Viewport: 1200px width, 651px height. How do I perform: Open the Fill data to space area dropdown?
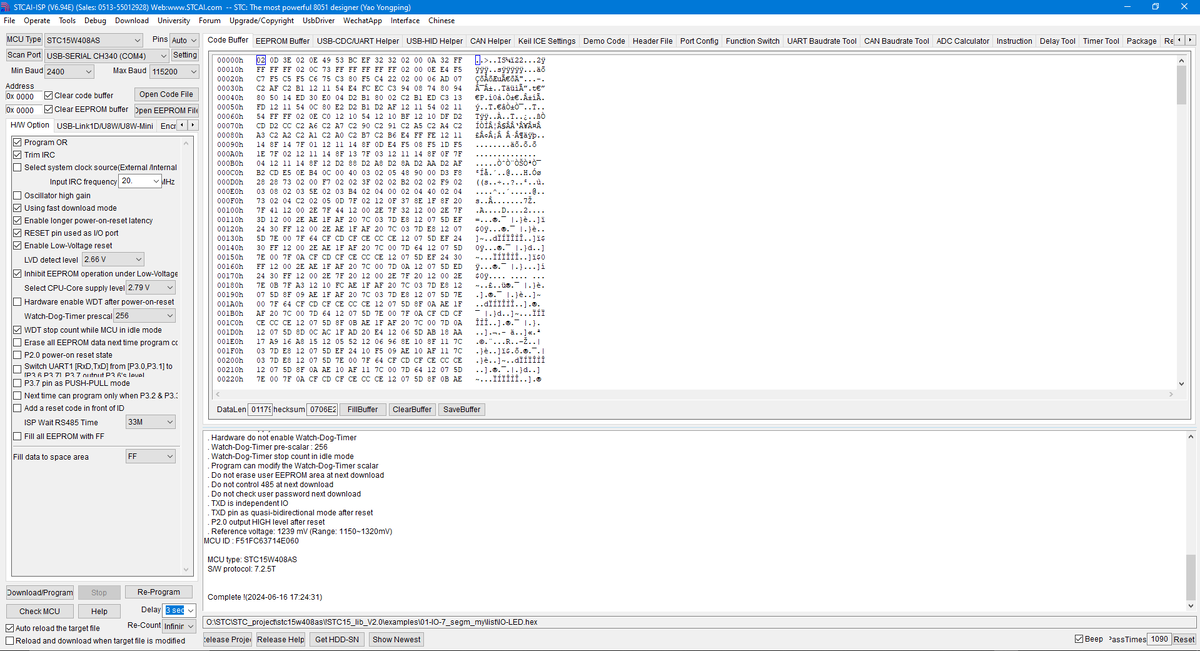[152, 456]
